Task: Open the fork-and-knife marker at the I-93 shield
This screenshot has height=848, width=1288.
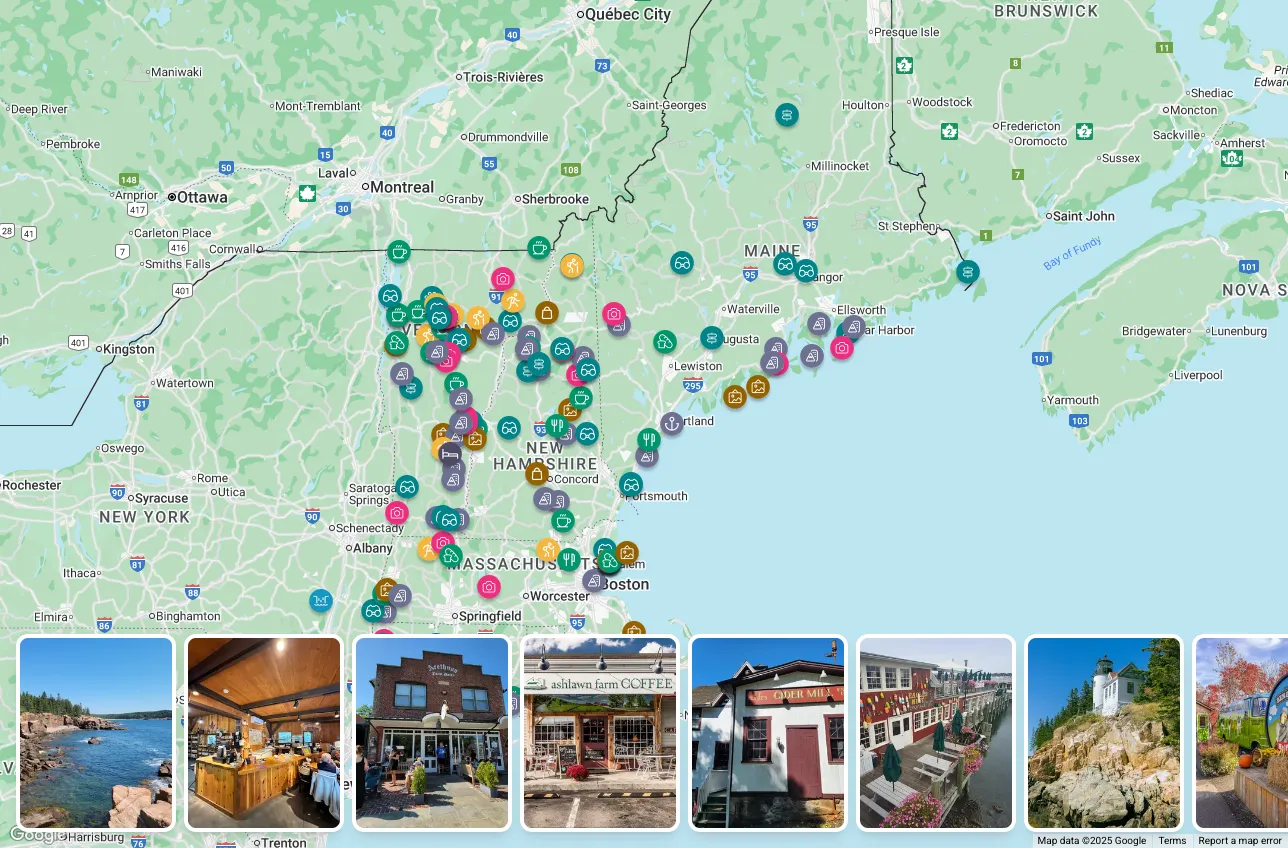Action: pos(556,426)
